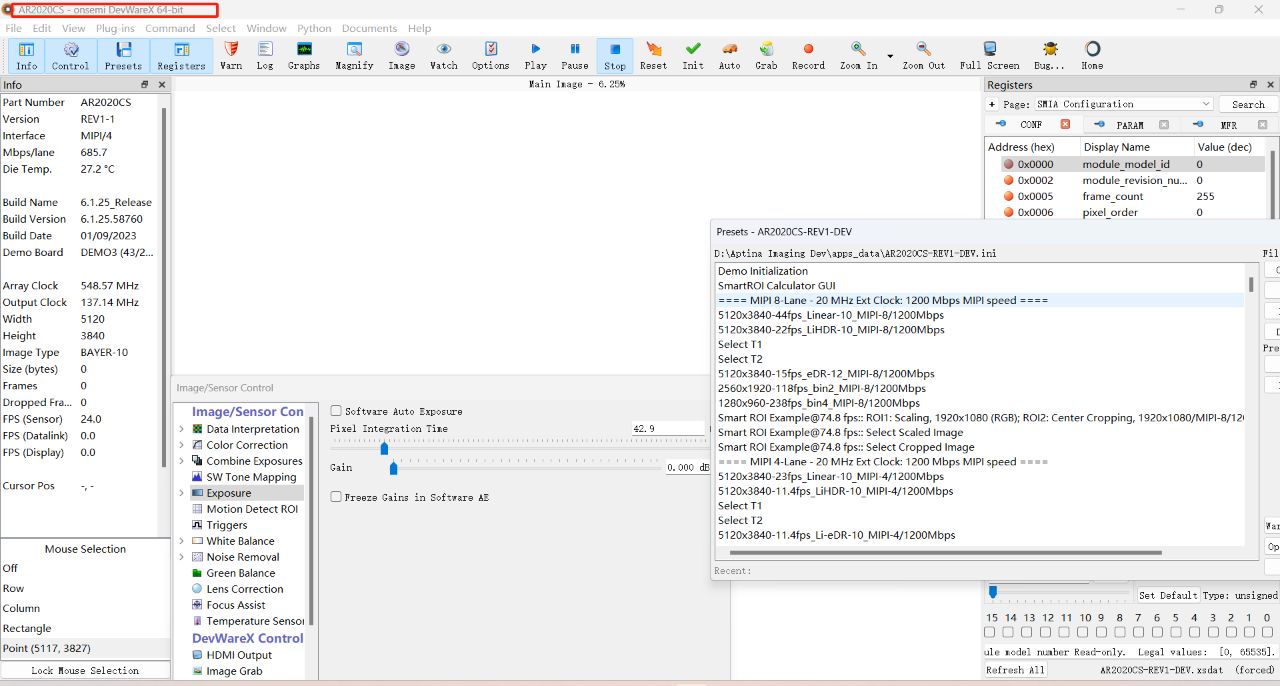Click the Search button in Registers
The height and width of the screenshot is (686, 1280).
click(1248, 104)
